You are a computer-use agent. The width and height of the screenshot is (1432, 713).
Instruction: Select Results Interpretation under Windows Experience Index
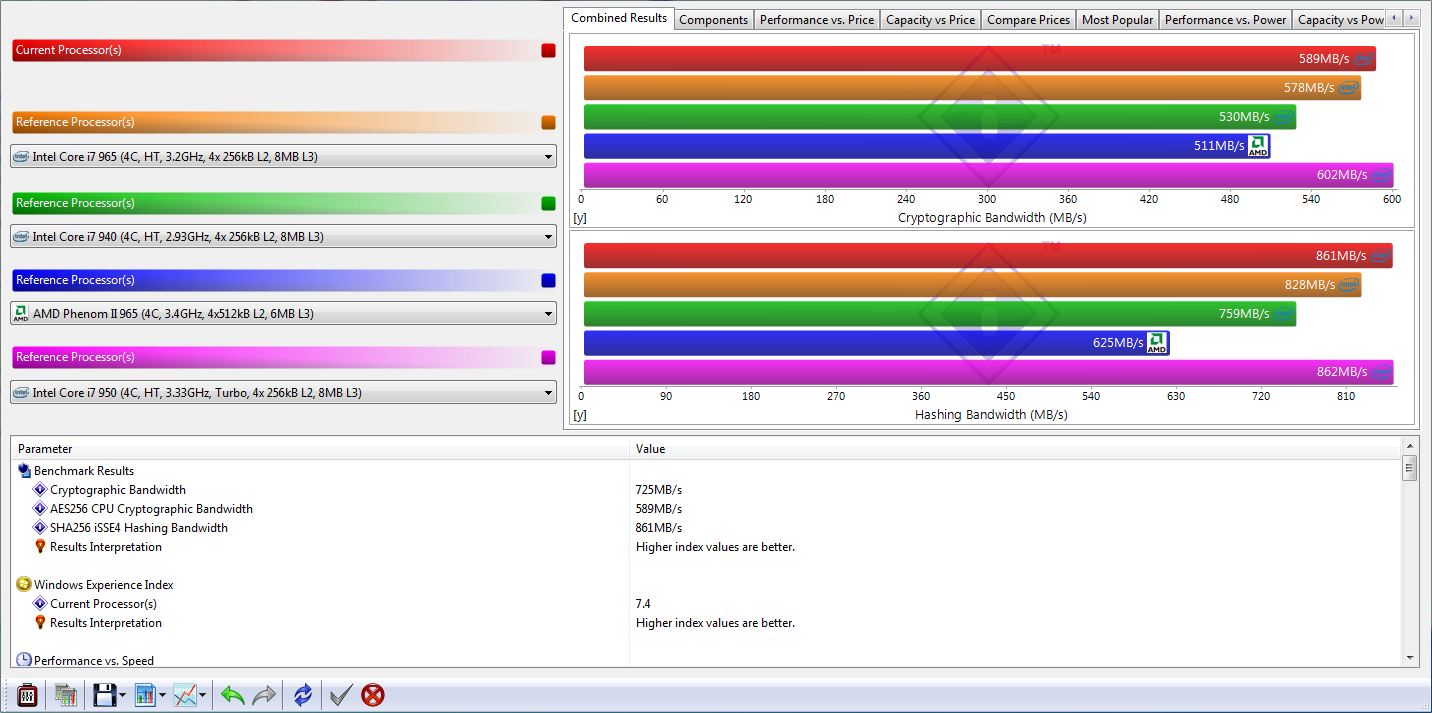click(106, 623)
